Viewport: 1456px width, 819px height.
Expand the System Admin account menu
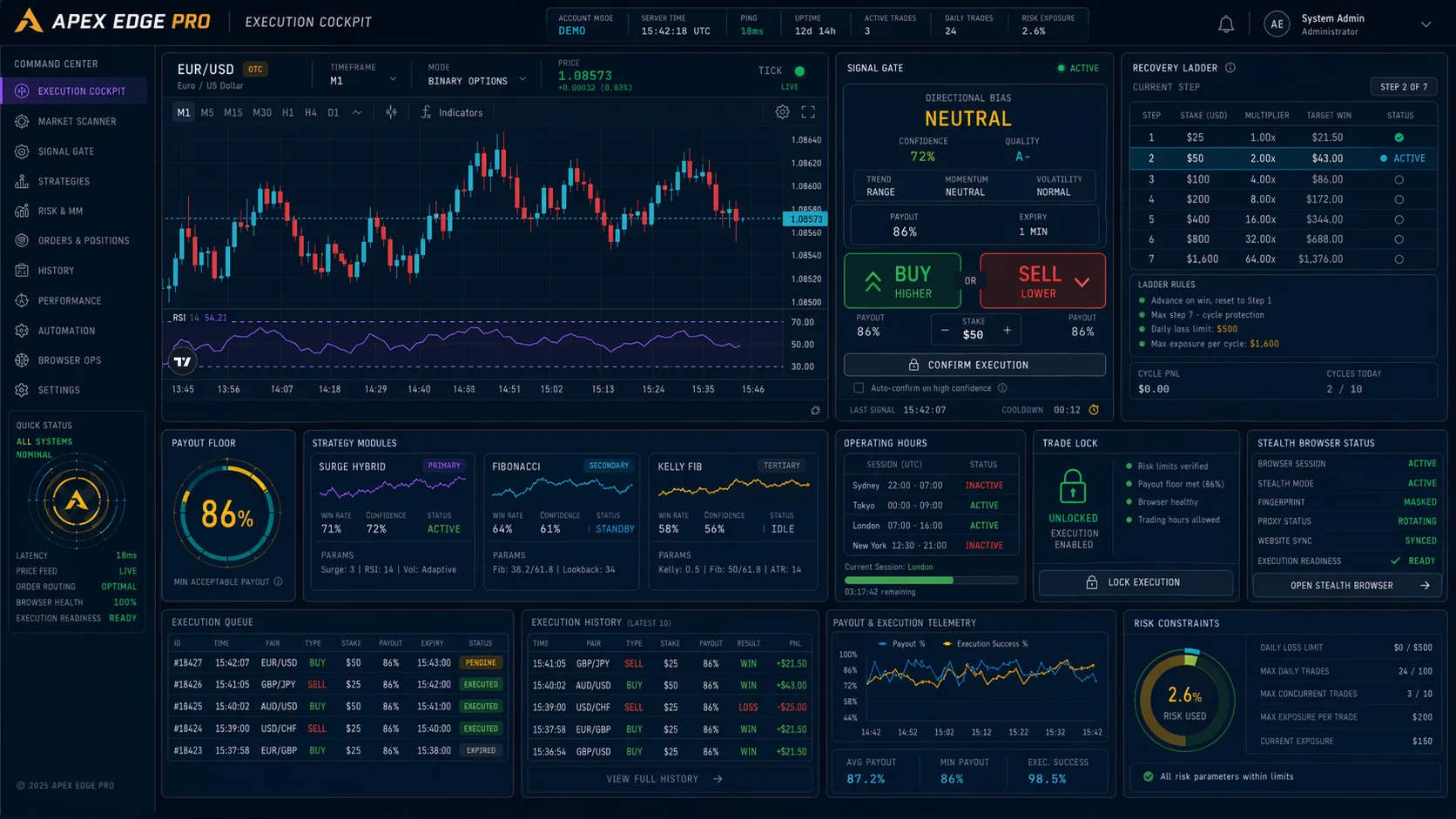coord(1426,24)
